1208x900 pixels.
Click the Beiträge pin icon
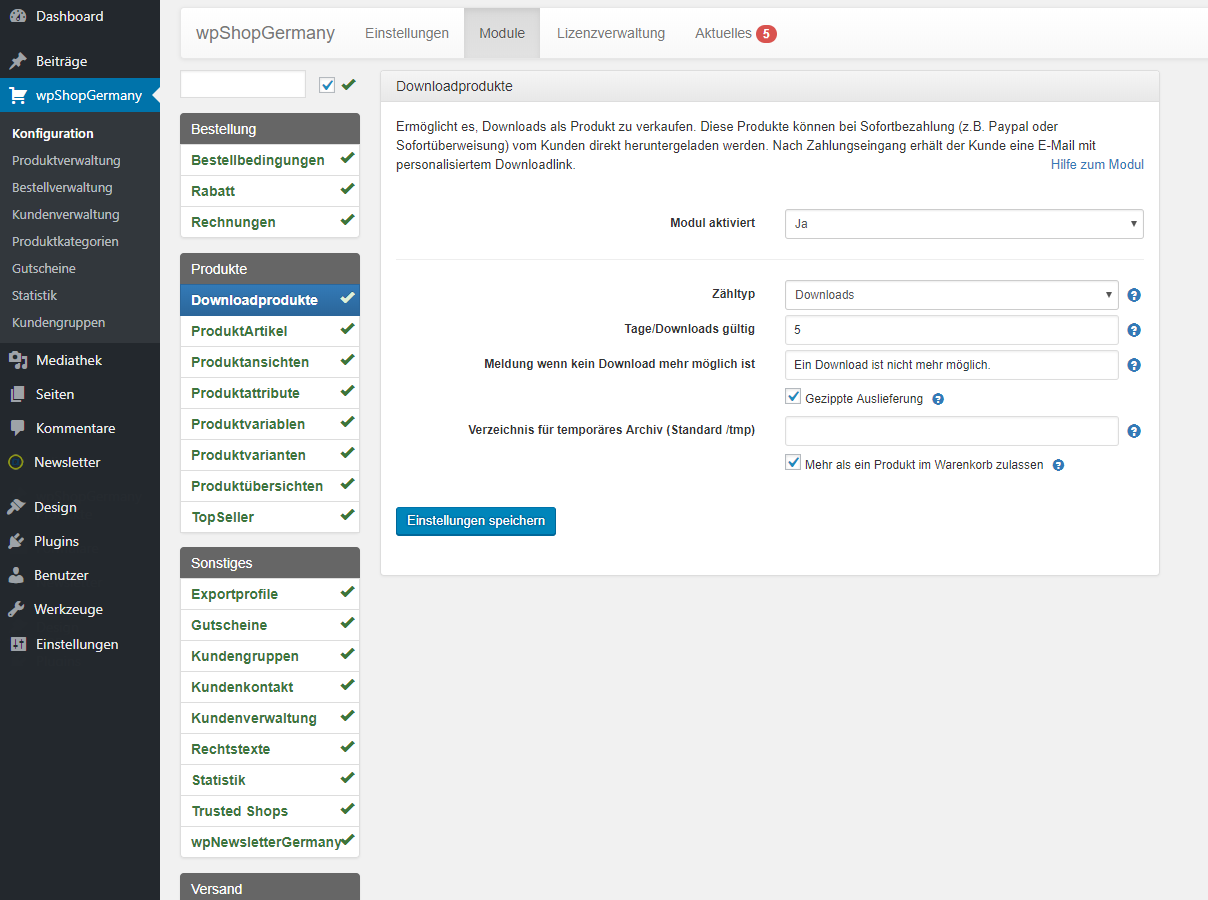[x=17, y=61]
